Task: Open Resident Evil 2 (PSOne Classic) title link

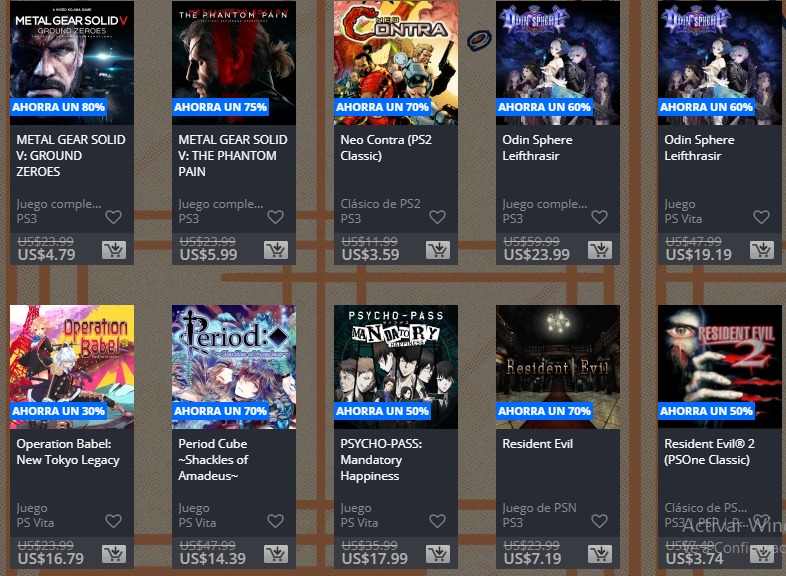Action: (x=709, y=452)
